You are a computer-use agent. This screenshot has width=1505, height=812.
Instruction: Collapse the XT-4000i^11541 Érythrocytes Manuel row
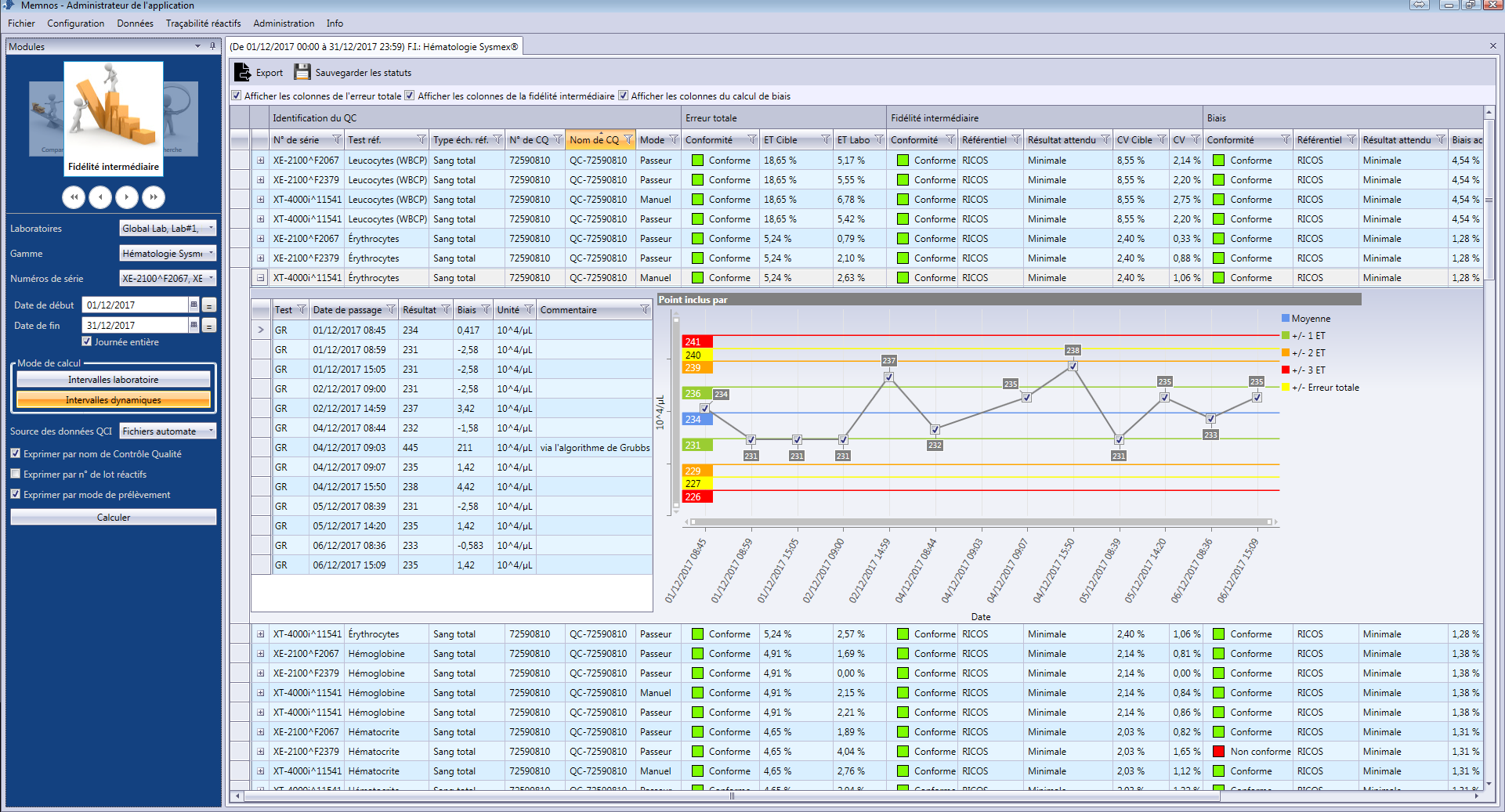coord(261,277)
